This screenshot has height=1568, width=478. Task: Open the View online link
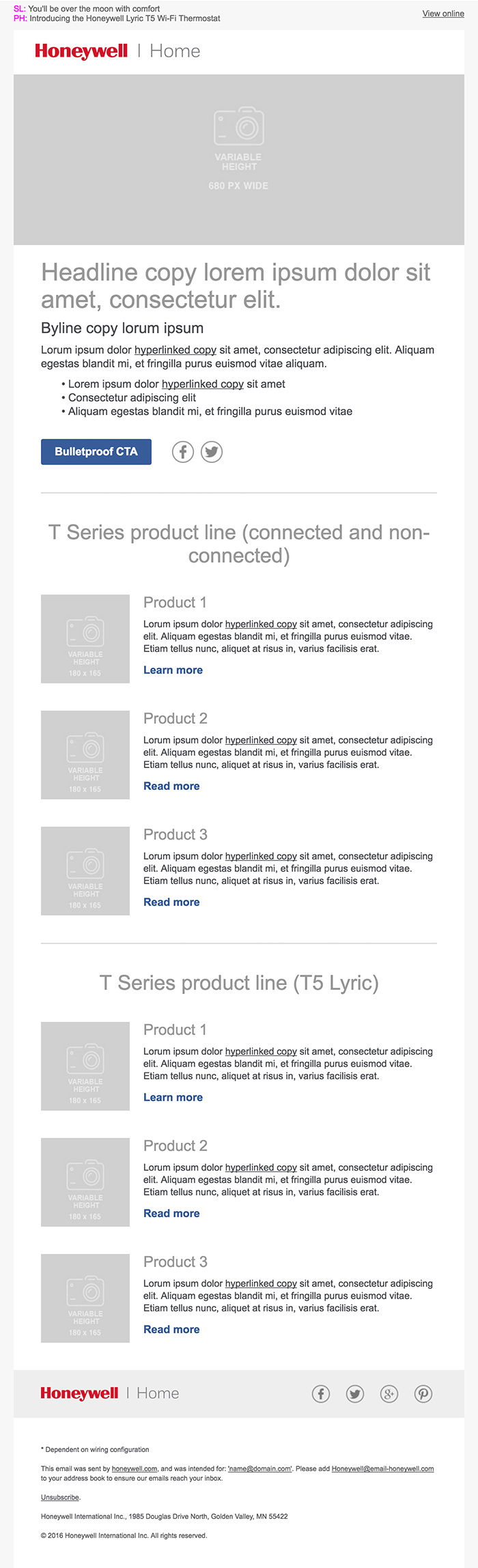[442, 14]
